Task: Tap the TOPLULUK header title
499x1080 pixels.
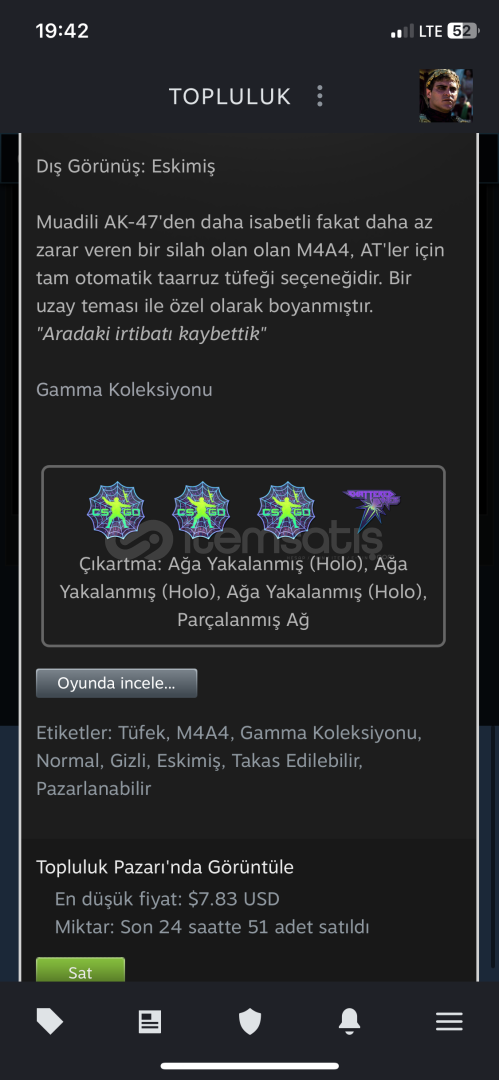Action: tap(230, 96)
